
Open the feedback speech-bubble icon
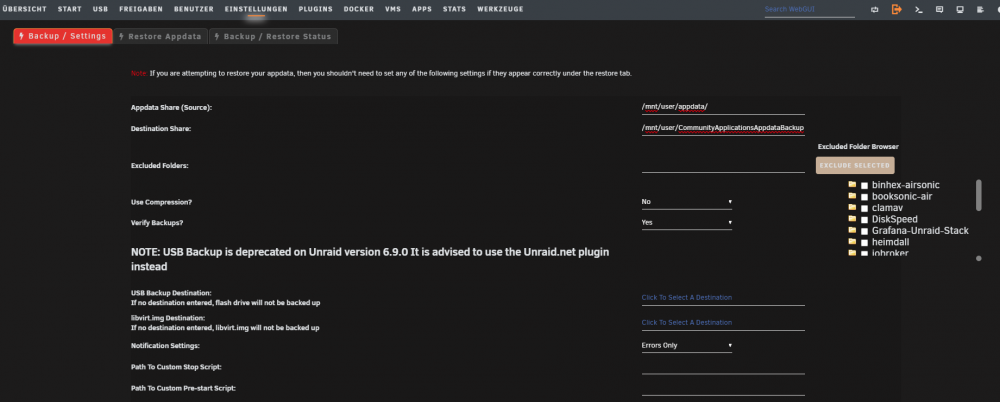point(939,10)
